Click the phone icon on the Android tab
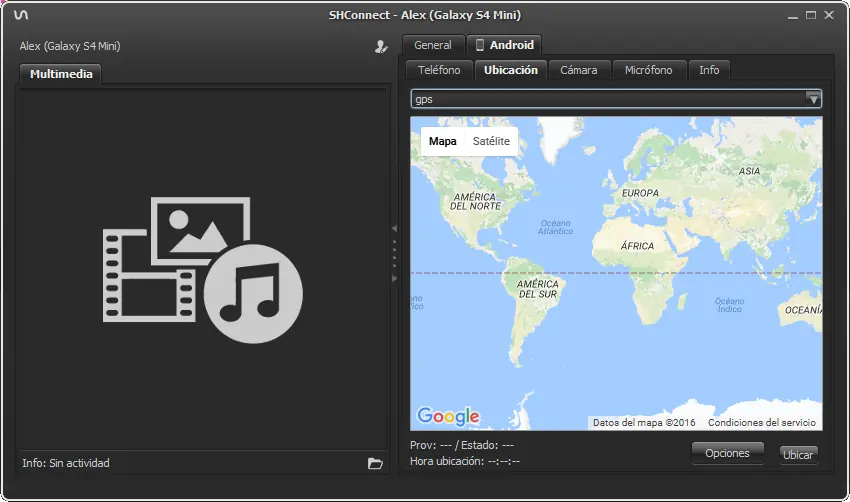850x502 pixels. [x=480, y=45]
